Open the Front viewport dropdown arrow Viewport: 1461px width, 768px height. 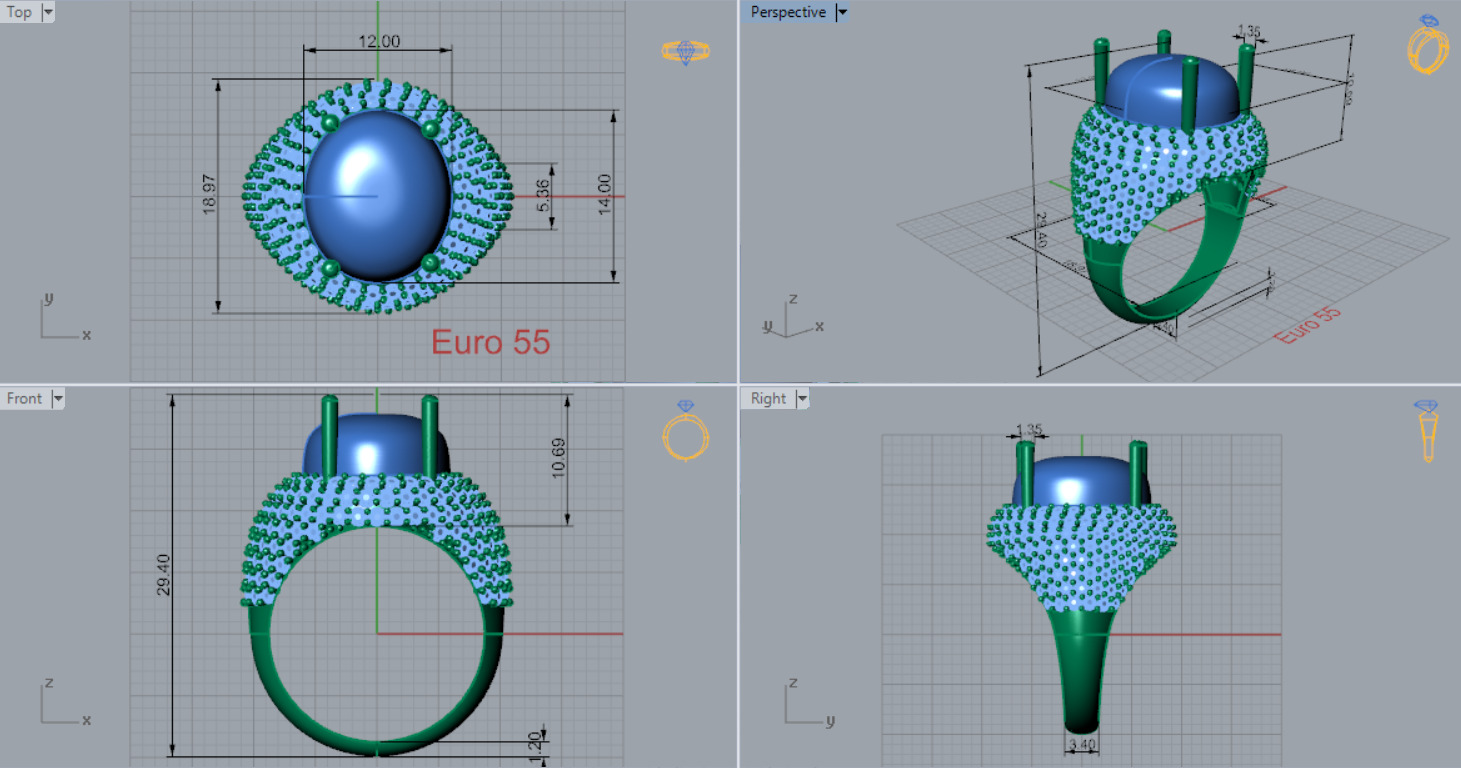(x=57, y=399)
